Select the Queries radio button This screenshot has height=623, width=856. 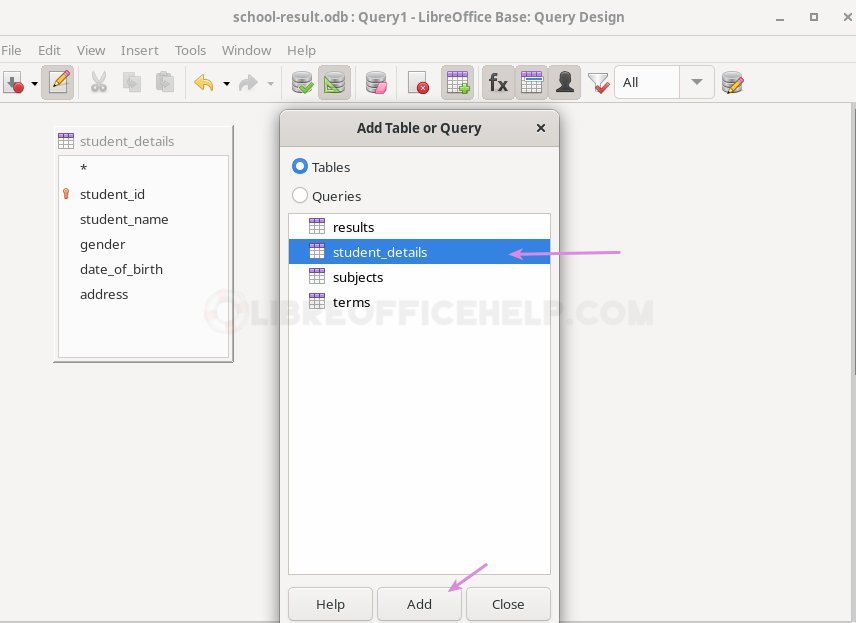tap(300, 195)
